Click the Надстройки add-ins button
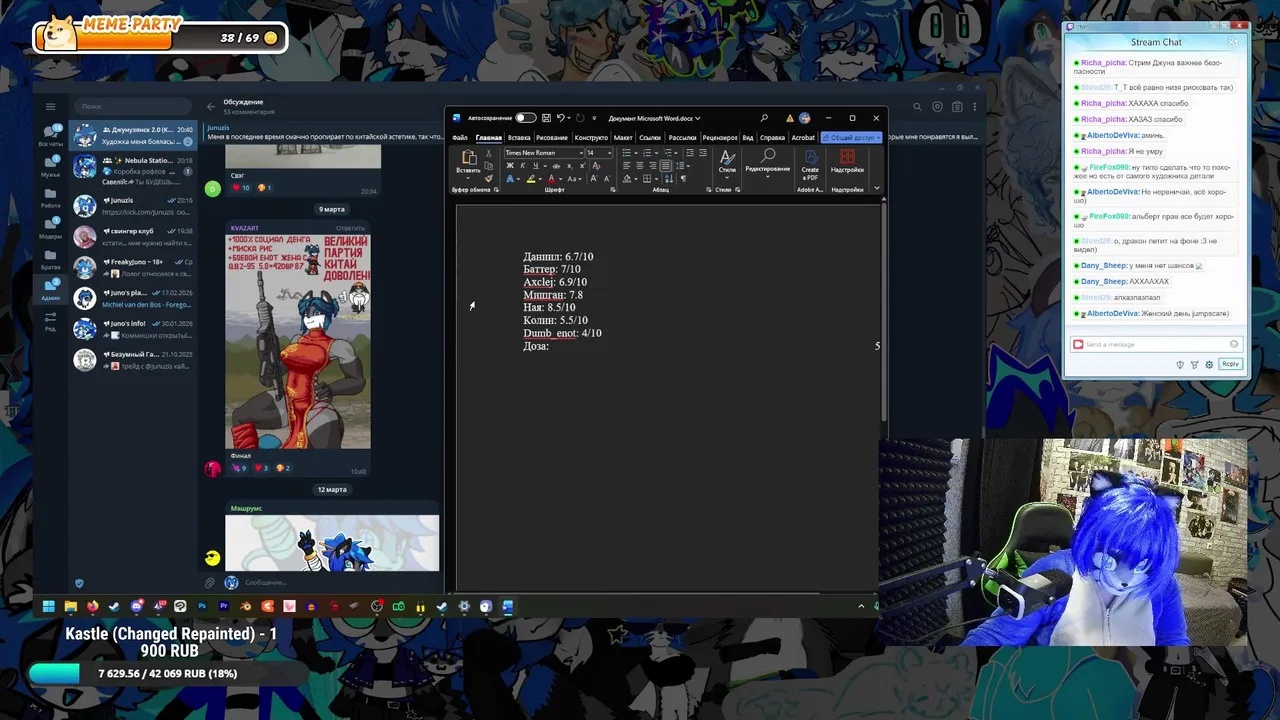Screen dimensions: 1280x720 (x=847, y=163)
